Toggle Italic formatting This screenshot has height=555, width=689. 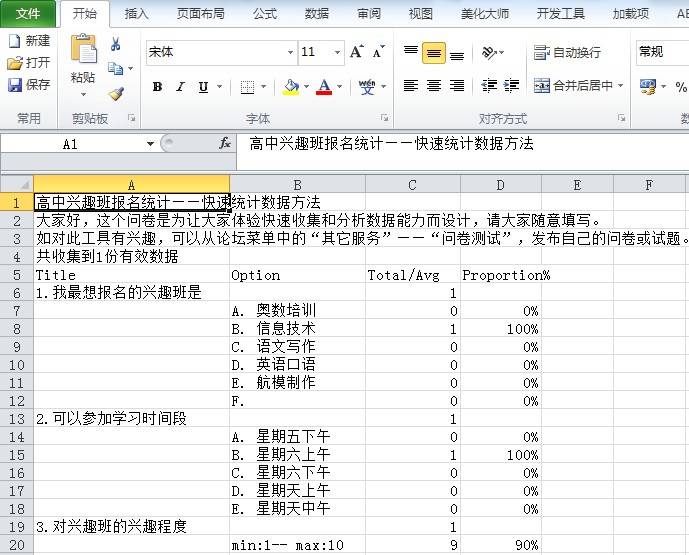[x=180, y=87]
